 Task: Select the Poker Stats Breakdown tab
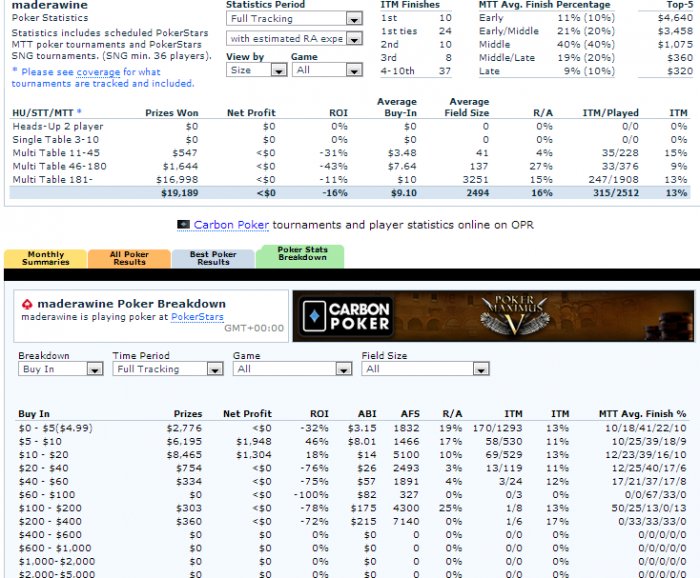click(x=302, y=256)
